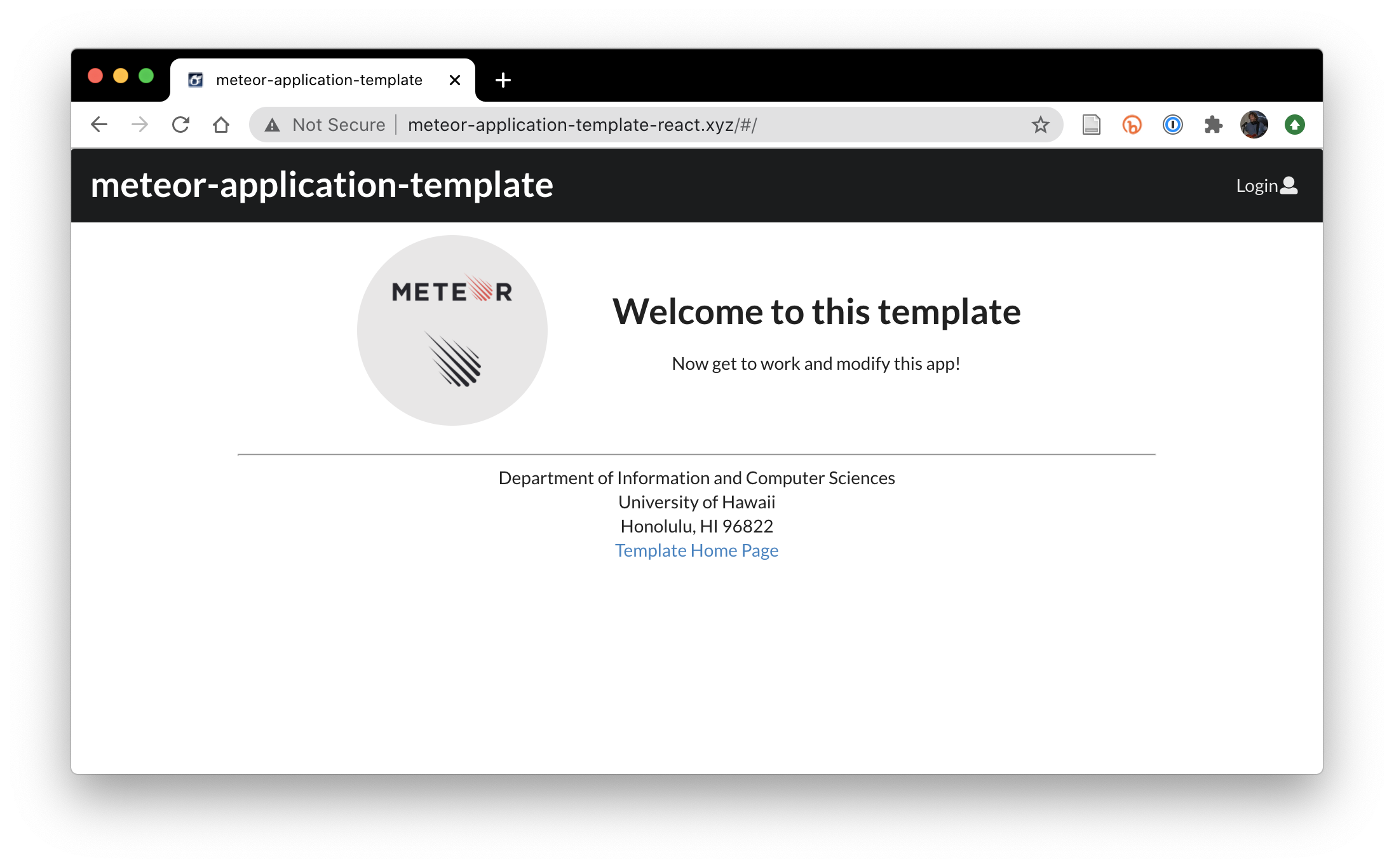Click the circular Meteor logo image

pos(452,330)
